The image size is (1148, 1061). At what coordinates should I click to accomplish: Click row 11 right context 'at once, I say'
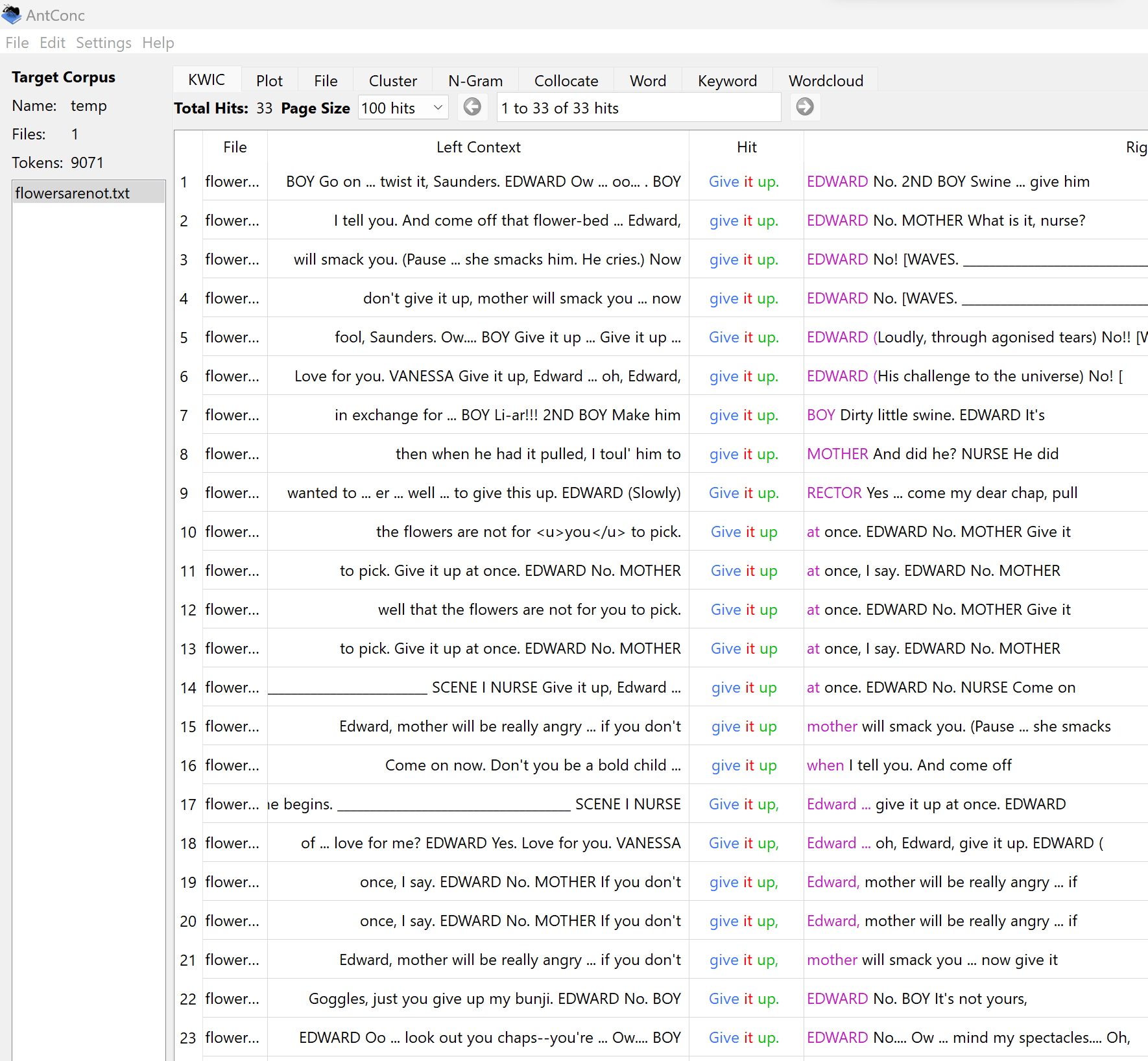853,571
